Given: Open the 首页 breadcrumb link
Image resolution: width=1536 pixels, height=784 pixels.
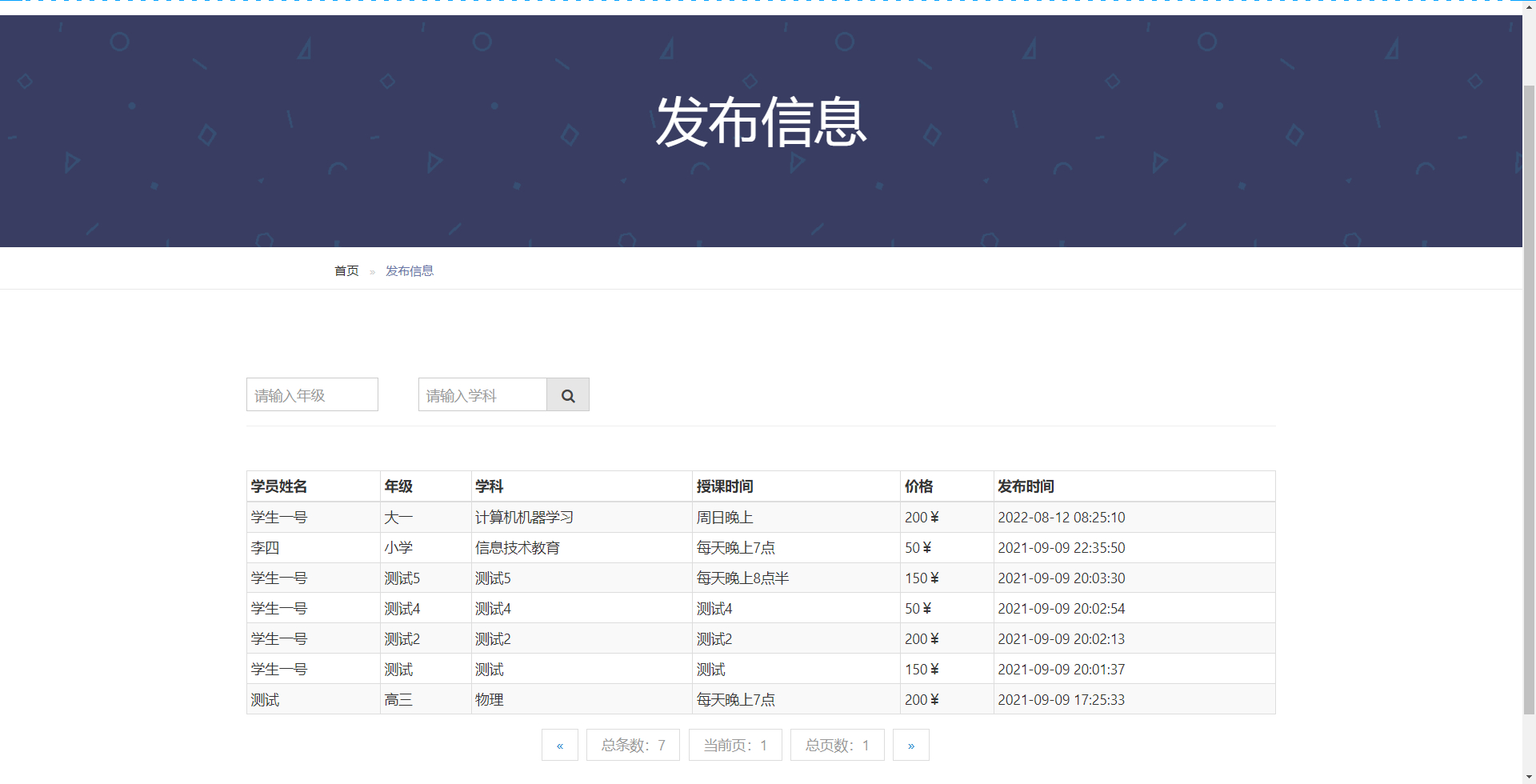Looking at the screenshot, I should tap(346, 270).
